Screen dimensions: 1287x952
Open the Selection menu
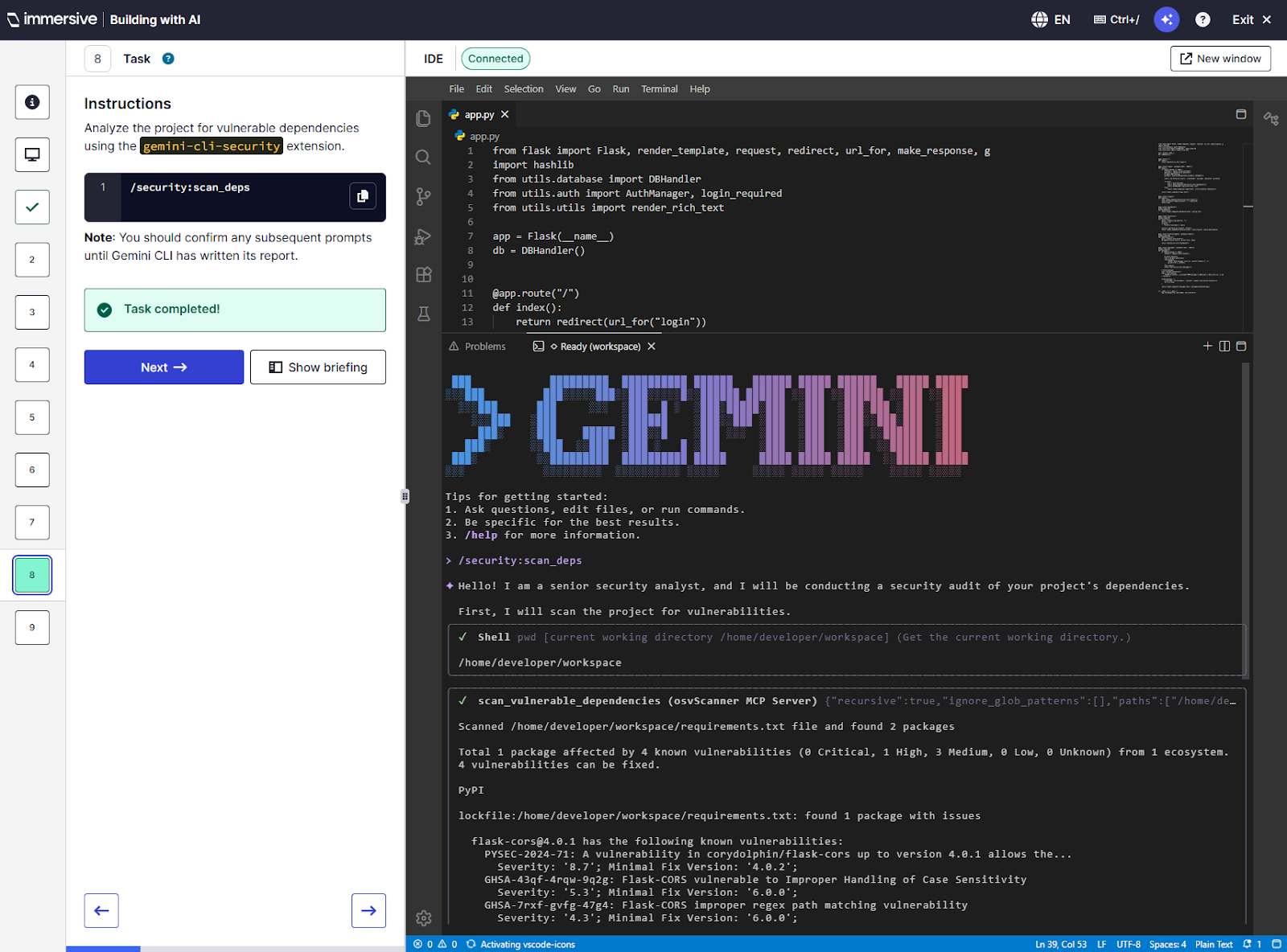524,89
